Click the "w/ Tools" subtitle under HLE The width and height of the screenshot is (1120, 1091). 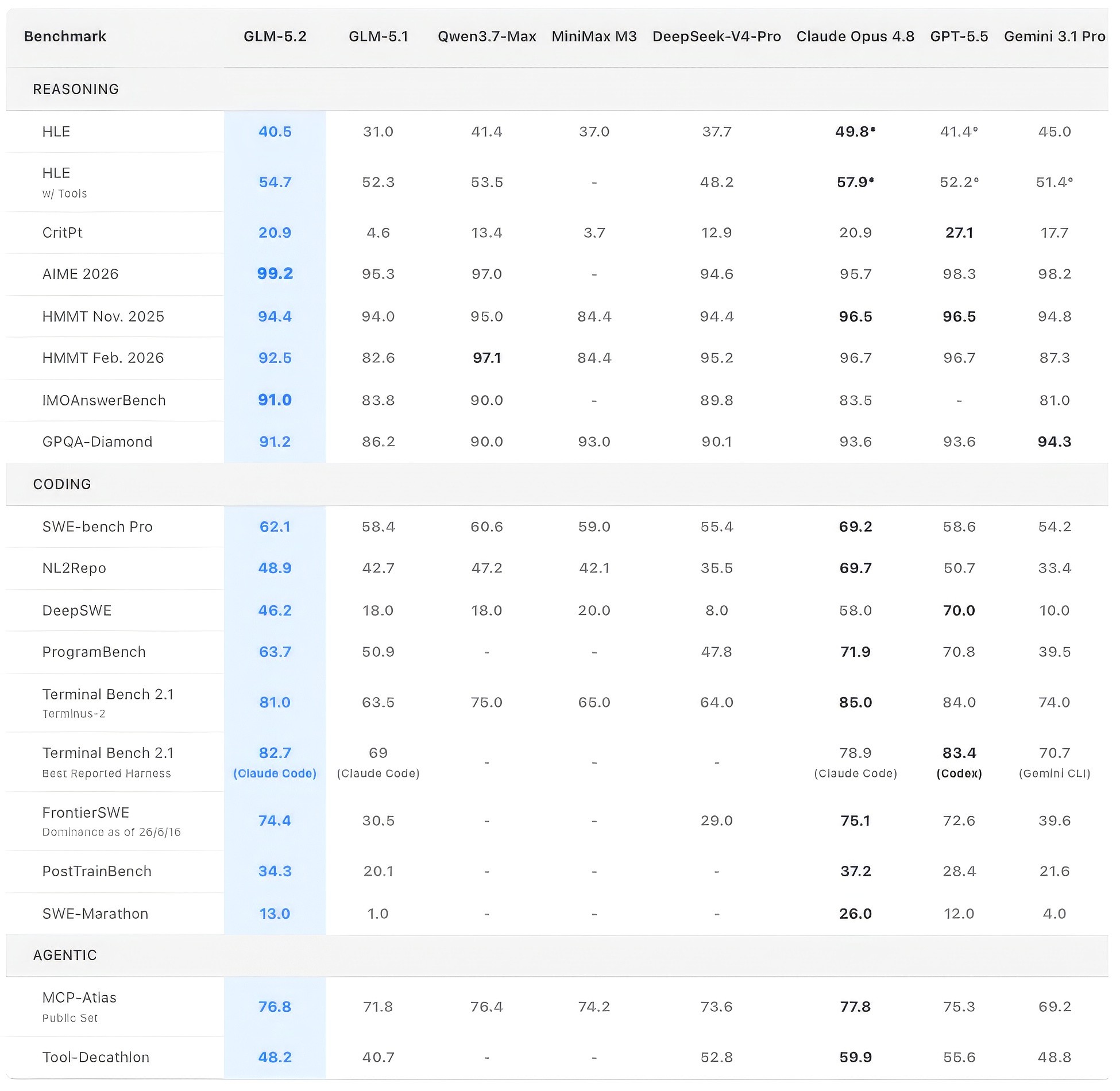pyautogui.click(x=65, y=194)
